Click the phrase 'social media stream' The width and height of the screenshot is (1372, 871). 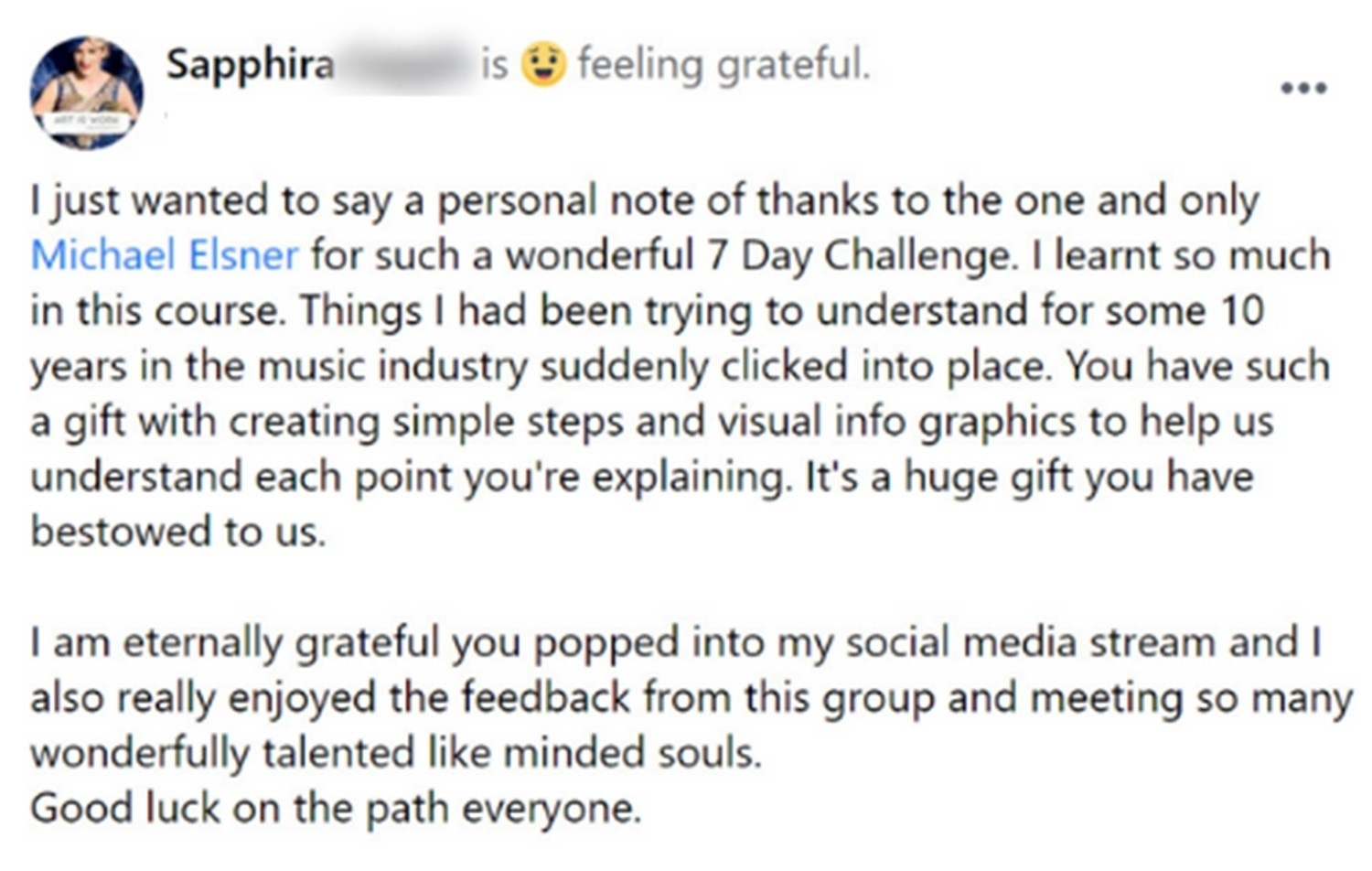(1032, 643)
